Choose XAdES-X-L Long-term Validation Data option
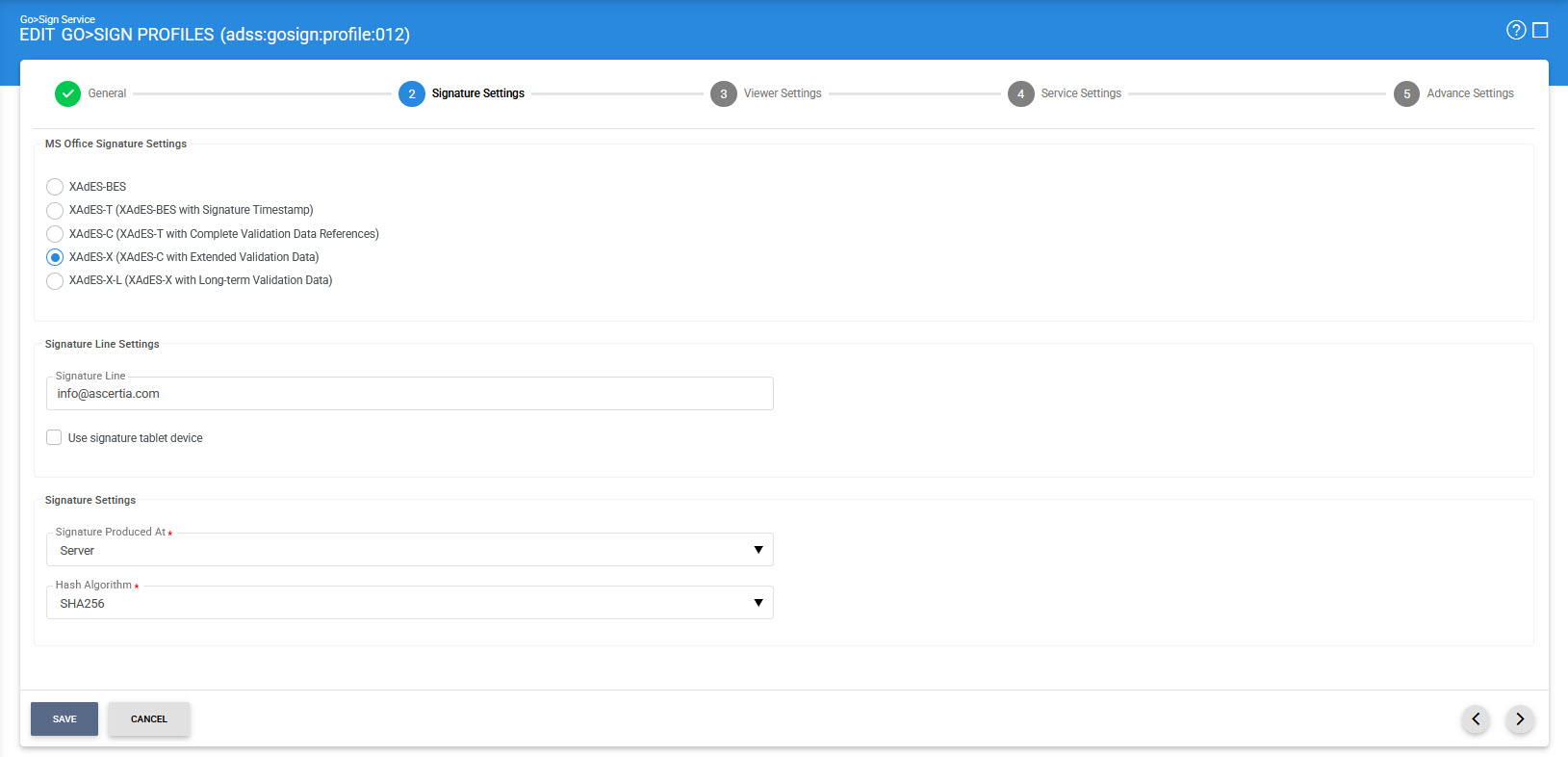The width and height of the screenshot is (1568, 757). click(x=55, y=280)
